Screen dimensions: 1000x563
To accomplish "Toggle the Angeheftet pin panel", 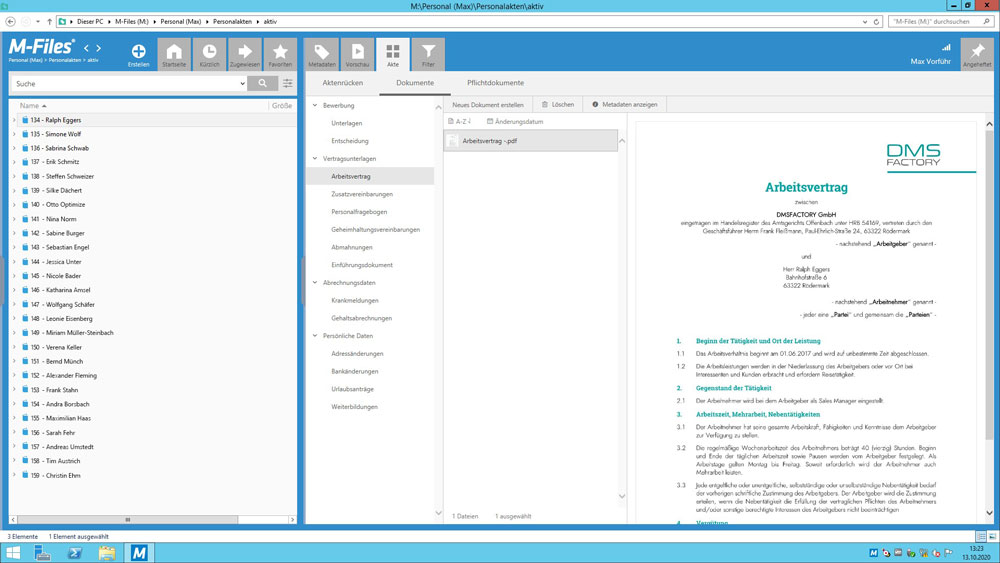I will tap(976, 54).
